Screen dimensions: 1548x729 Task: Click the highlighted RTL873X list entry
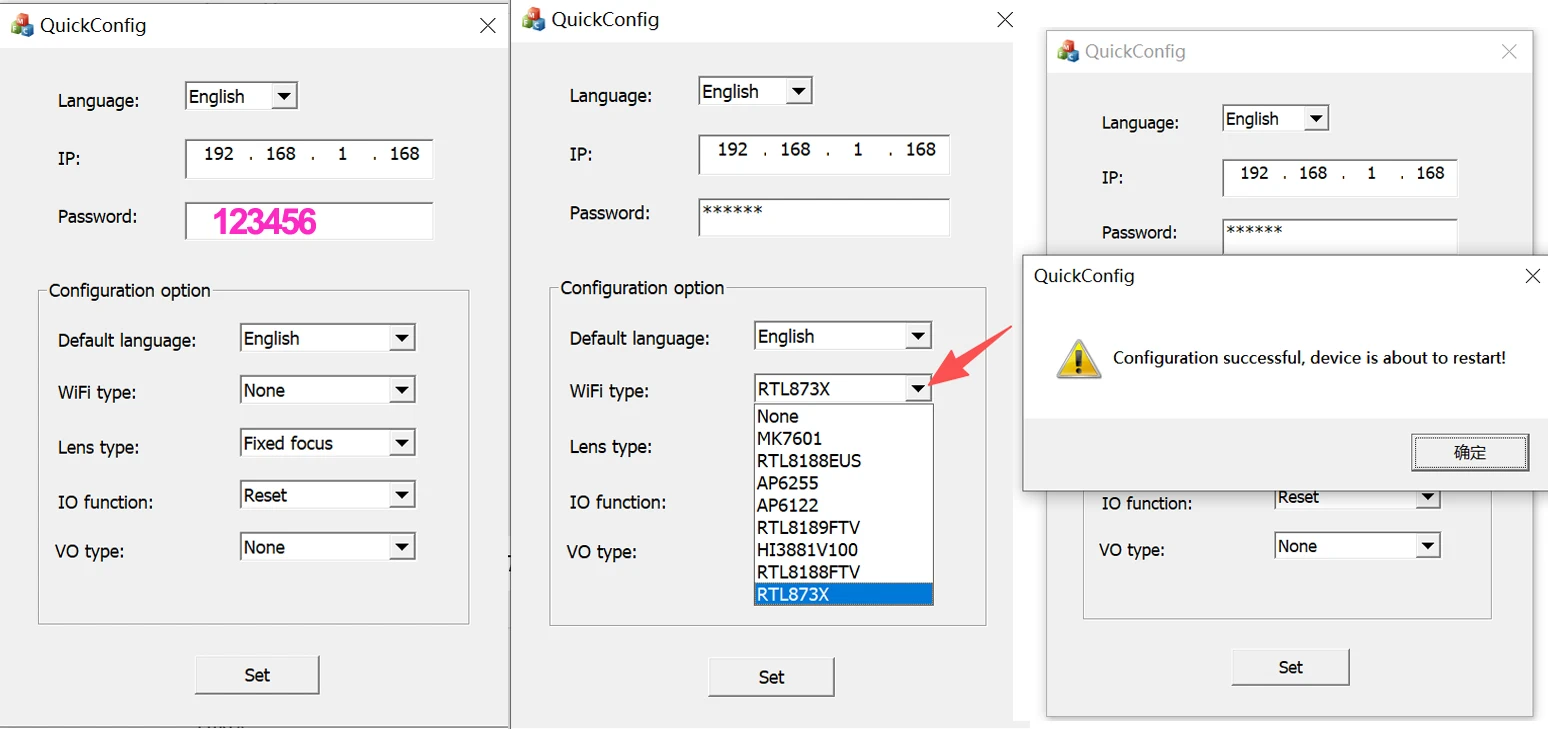(x=793, y=594)
